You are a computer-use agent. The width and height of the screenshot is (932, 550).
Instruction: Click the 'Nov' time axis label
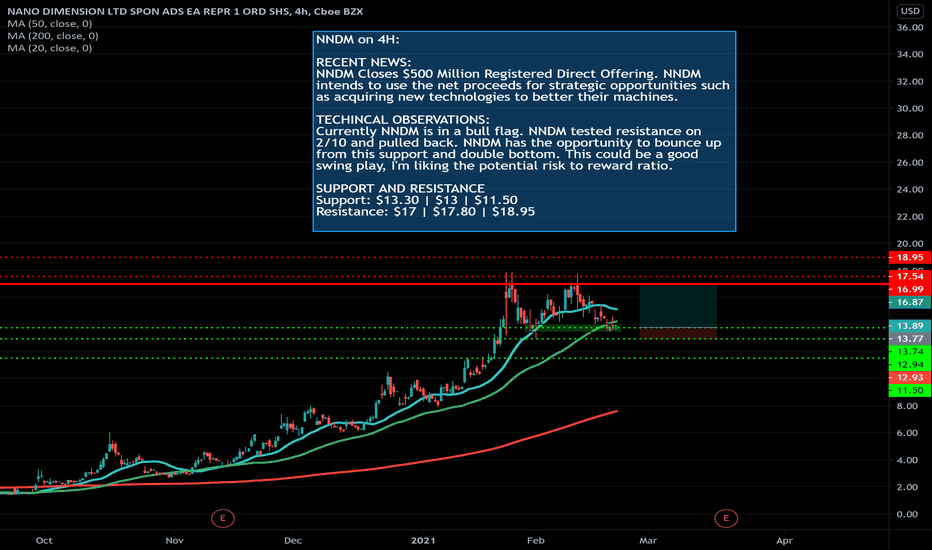point(174,540)
